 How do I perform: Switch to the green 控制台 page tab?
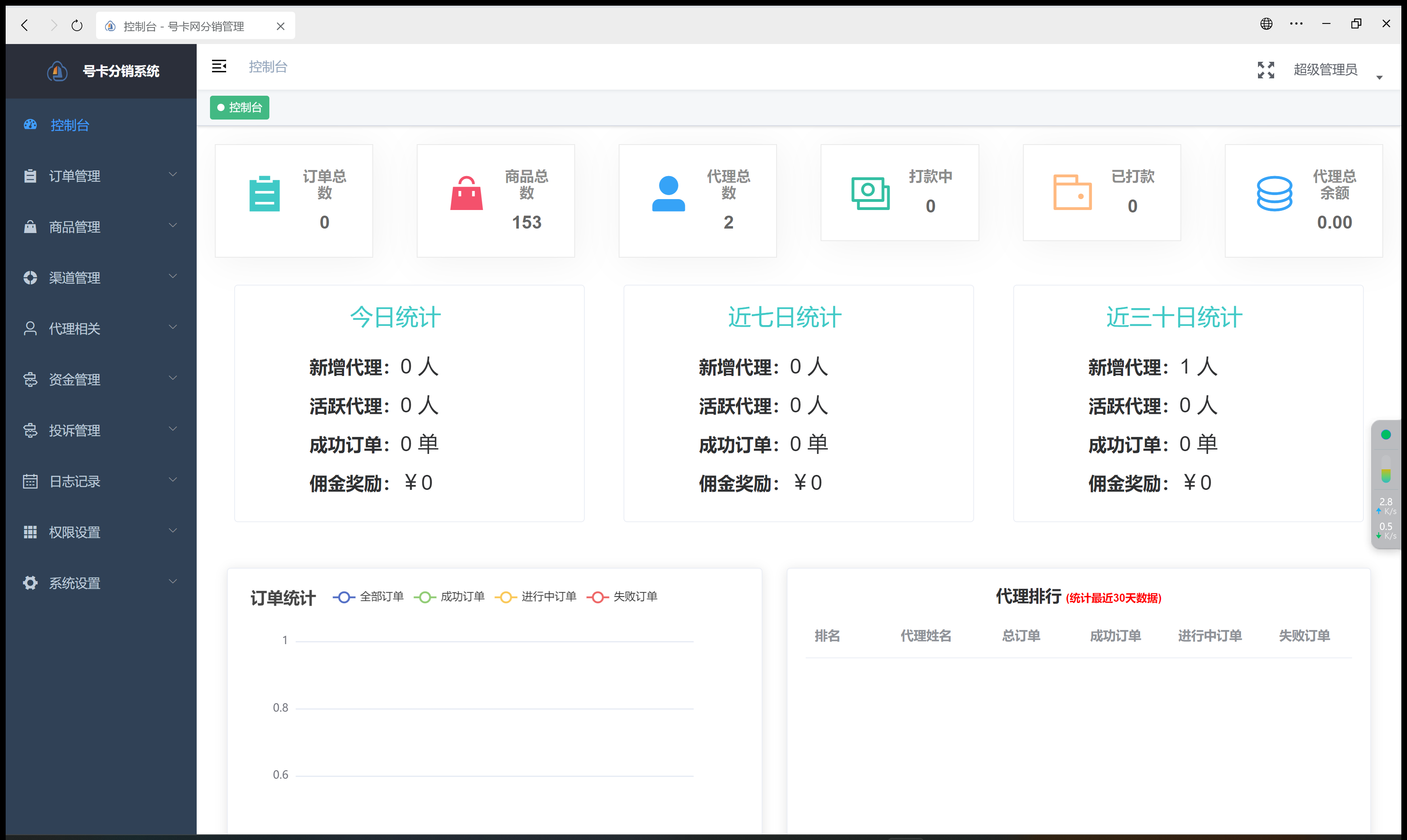(239, 107)
